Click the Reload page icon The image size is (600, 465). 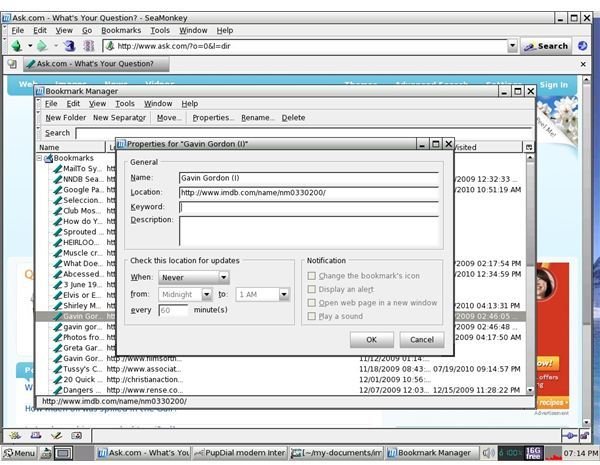point(69,46)
